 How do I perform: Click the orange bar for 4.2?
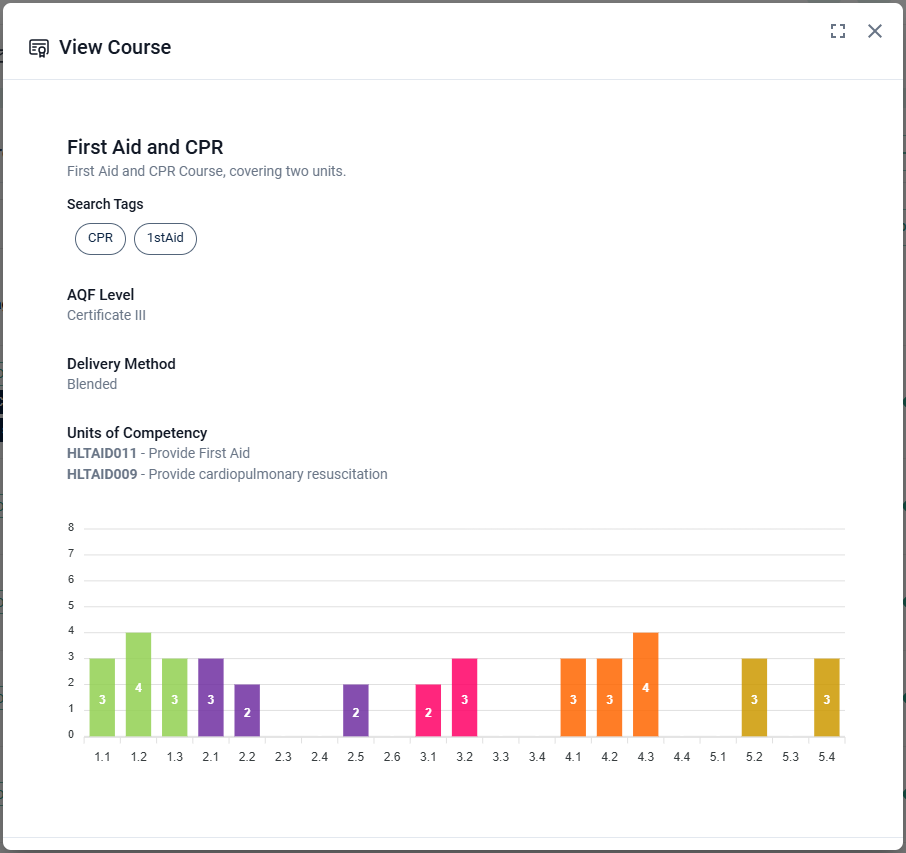click(610, 698)
